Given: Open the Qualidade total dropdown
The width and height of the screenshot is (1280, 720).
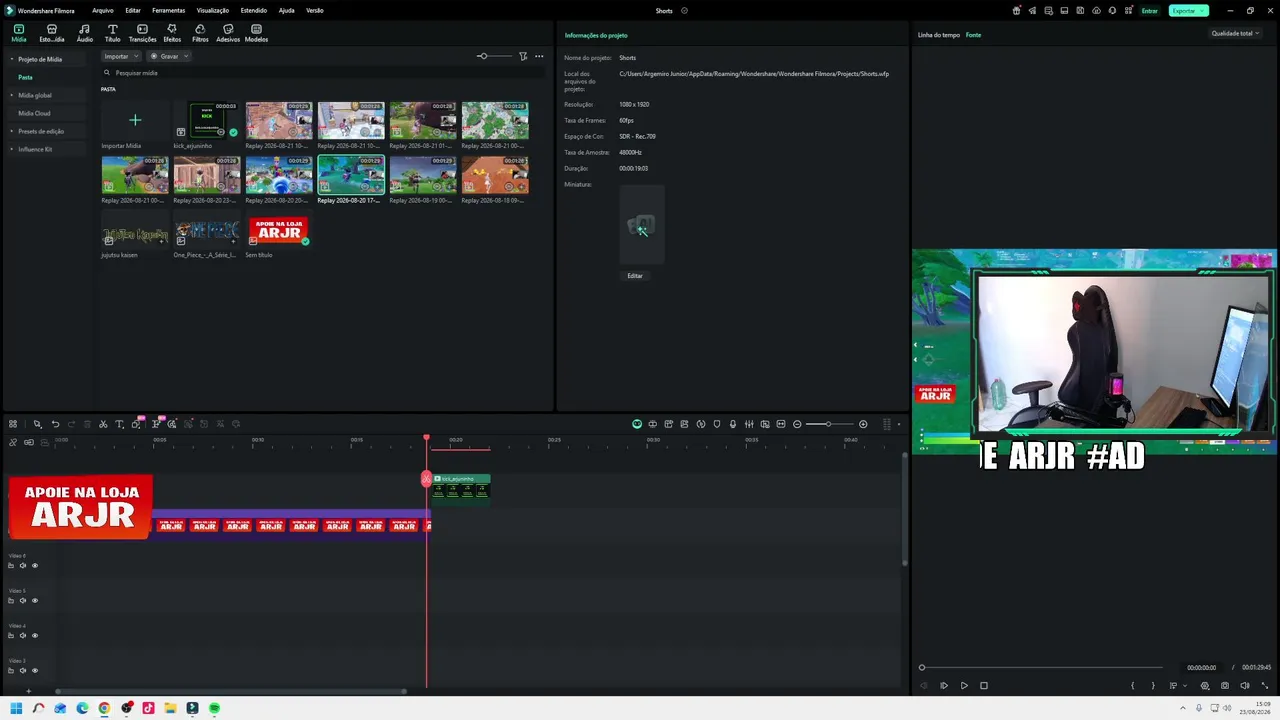Looking at the screenshot, I should (x=1235, y=34).
